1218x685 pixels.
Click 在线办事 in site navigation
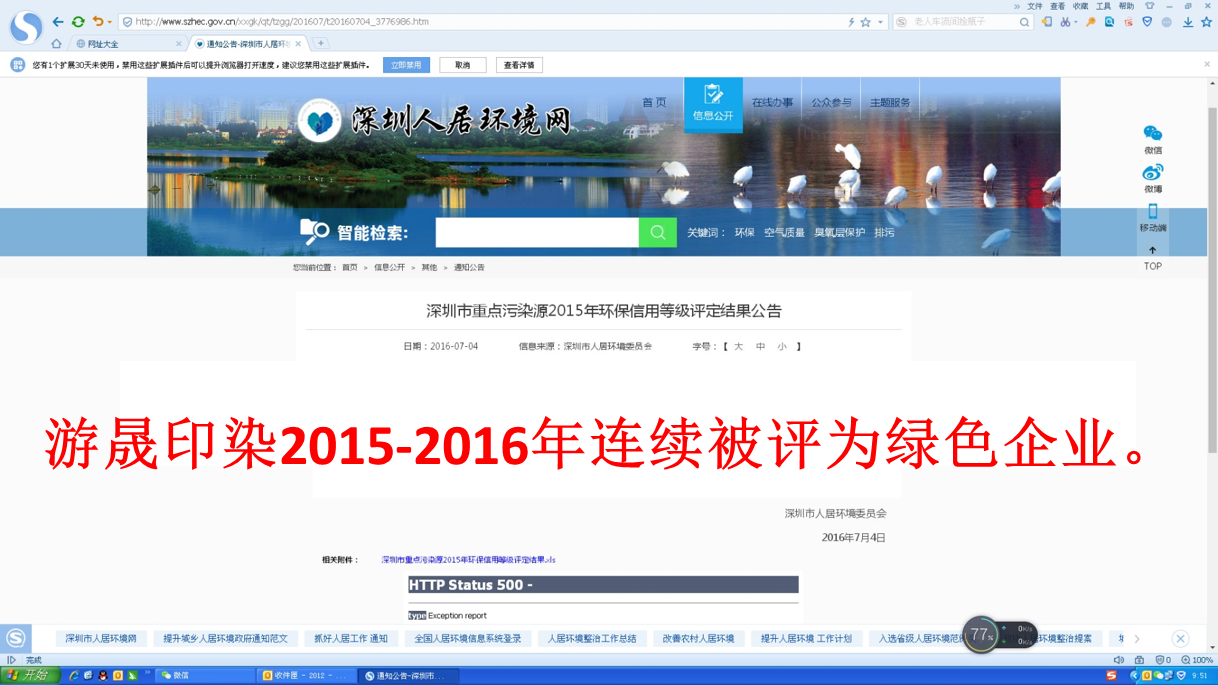[772, 103]
